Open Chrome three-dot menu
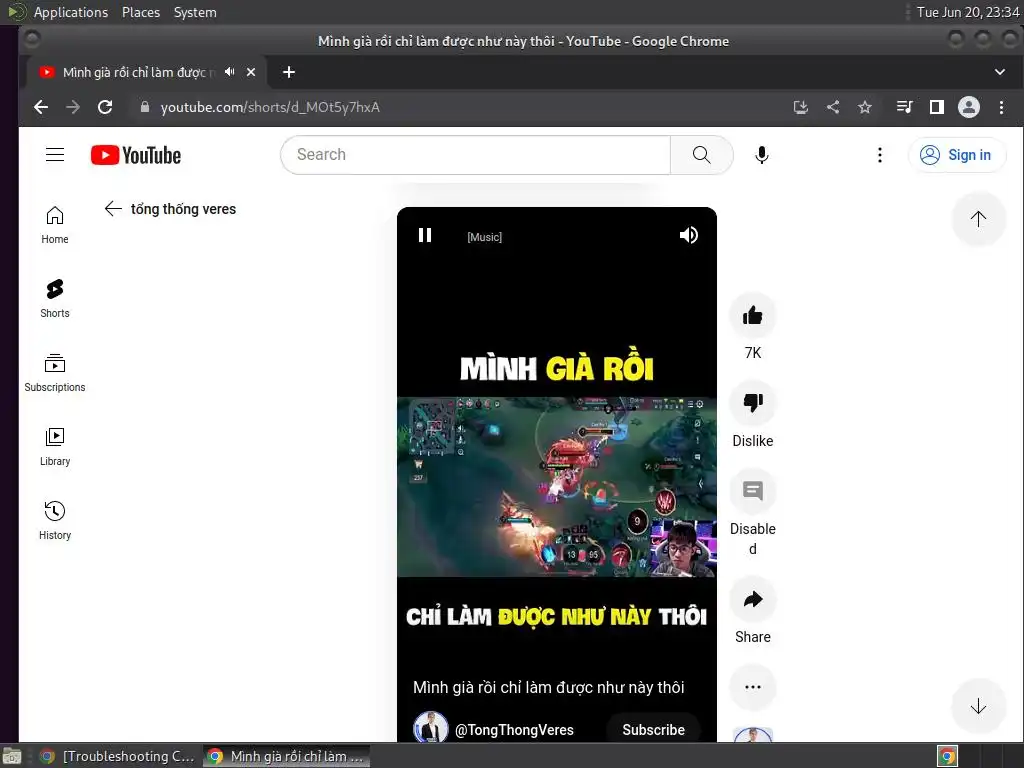 (1001, 107)
